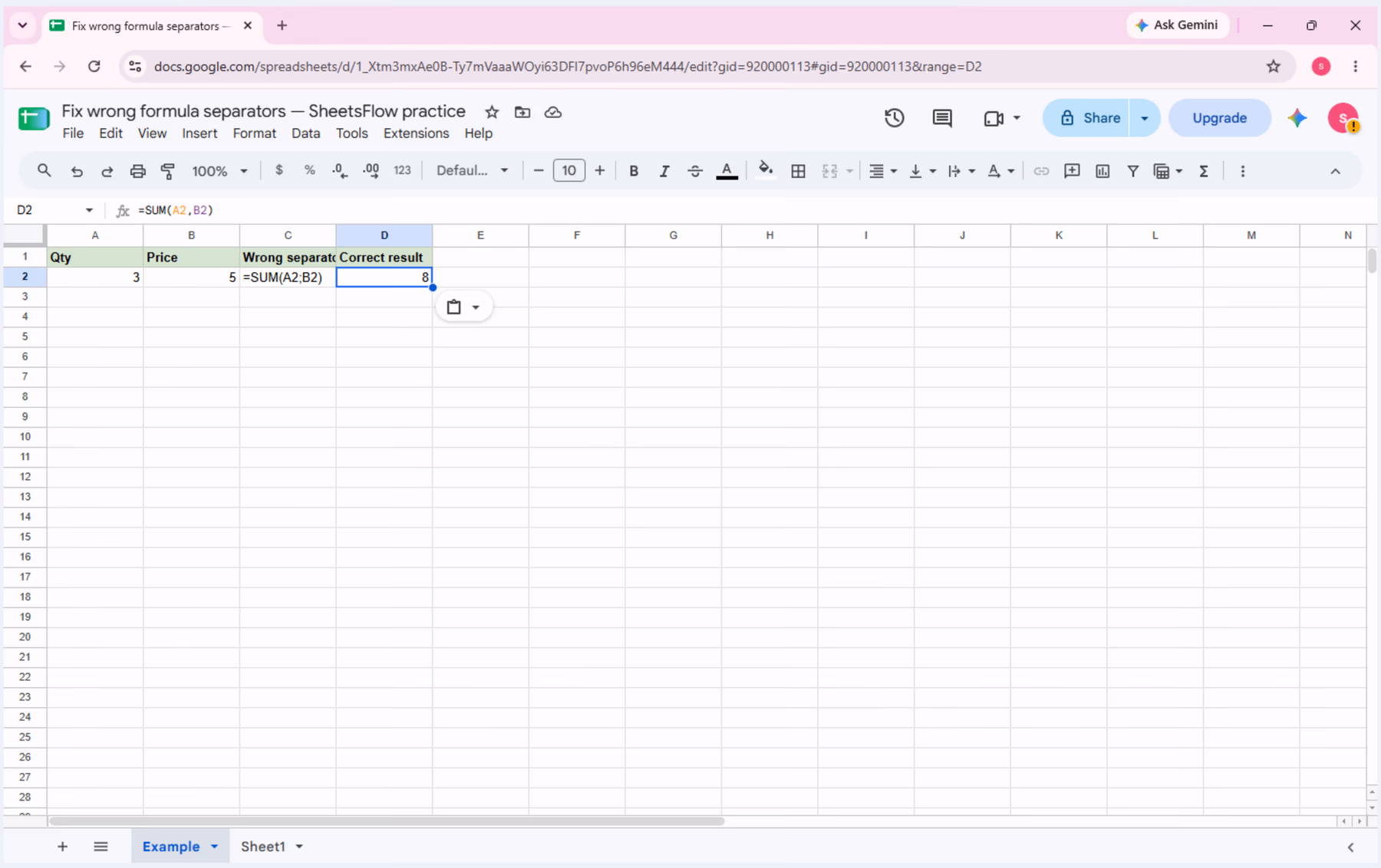Star the spreadsheet title
Viewport: 1381px width, 868px height.
492,112
